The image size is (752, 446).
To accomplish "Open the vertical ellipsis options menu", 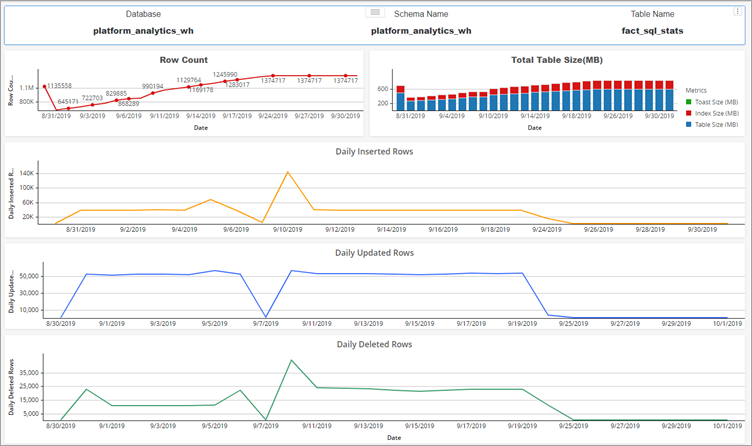I will 739,12.
